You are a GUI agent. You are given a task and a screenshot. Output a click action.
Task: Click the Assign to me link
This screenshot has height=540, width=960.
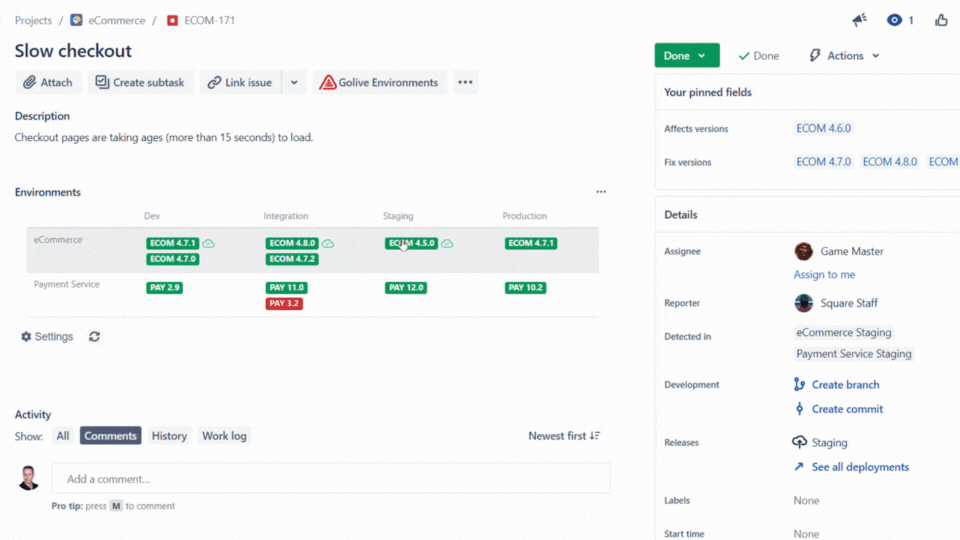pyautogui.click(x=824, y=275)
